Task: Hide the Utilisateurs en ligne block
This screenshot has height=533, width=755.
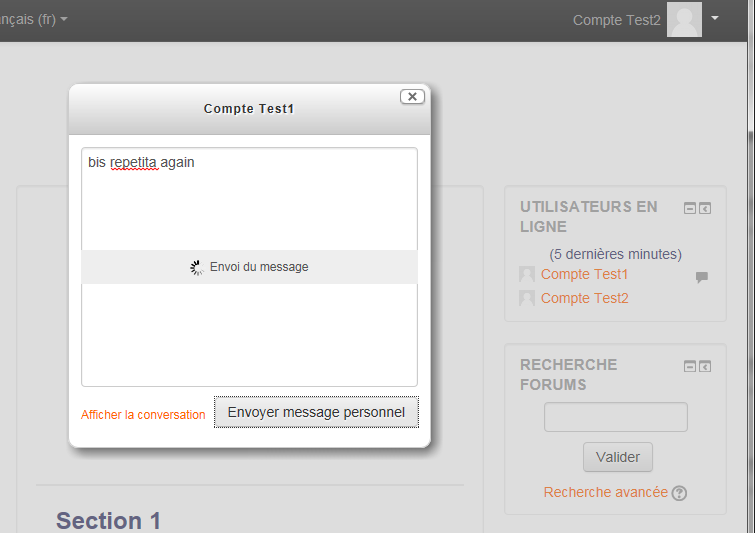Action: click(x=690, y=208)
